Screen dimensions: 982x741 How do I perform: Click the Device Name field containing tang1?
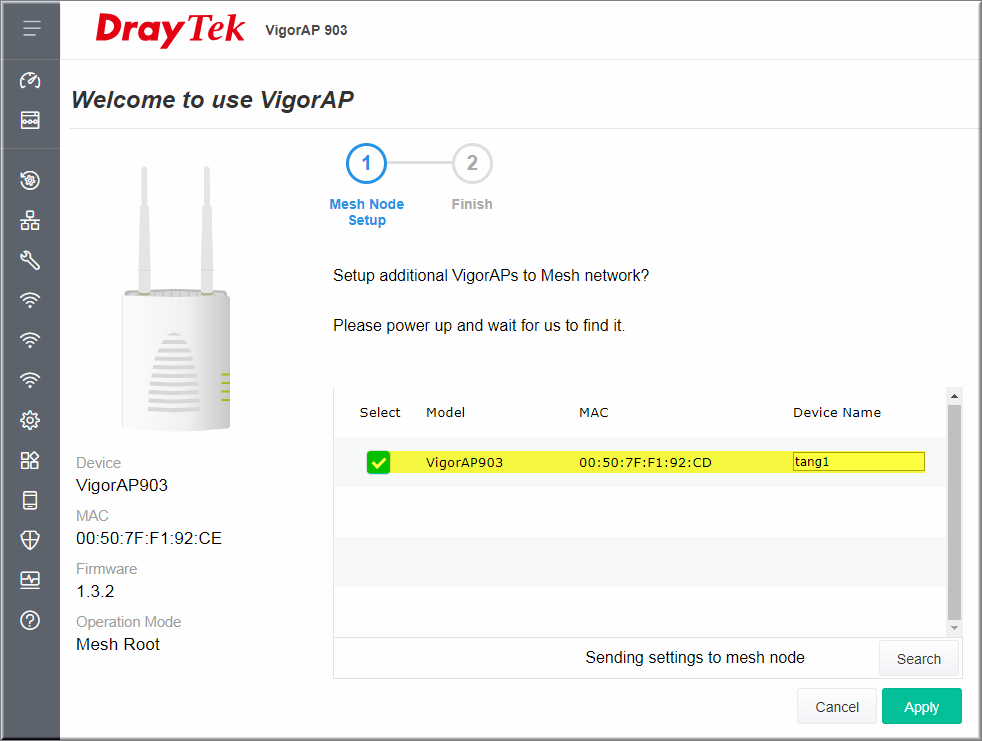click(859, 462)
